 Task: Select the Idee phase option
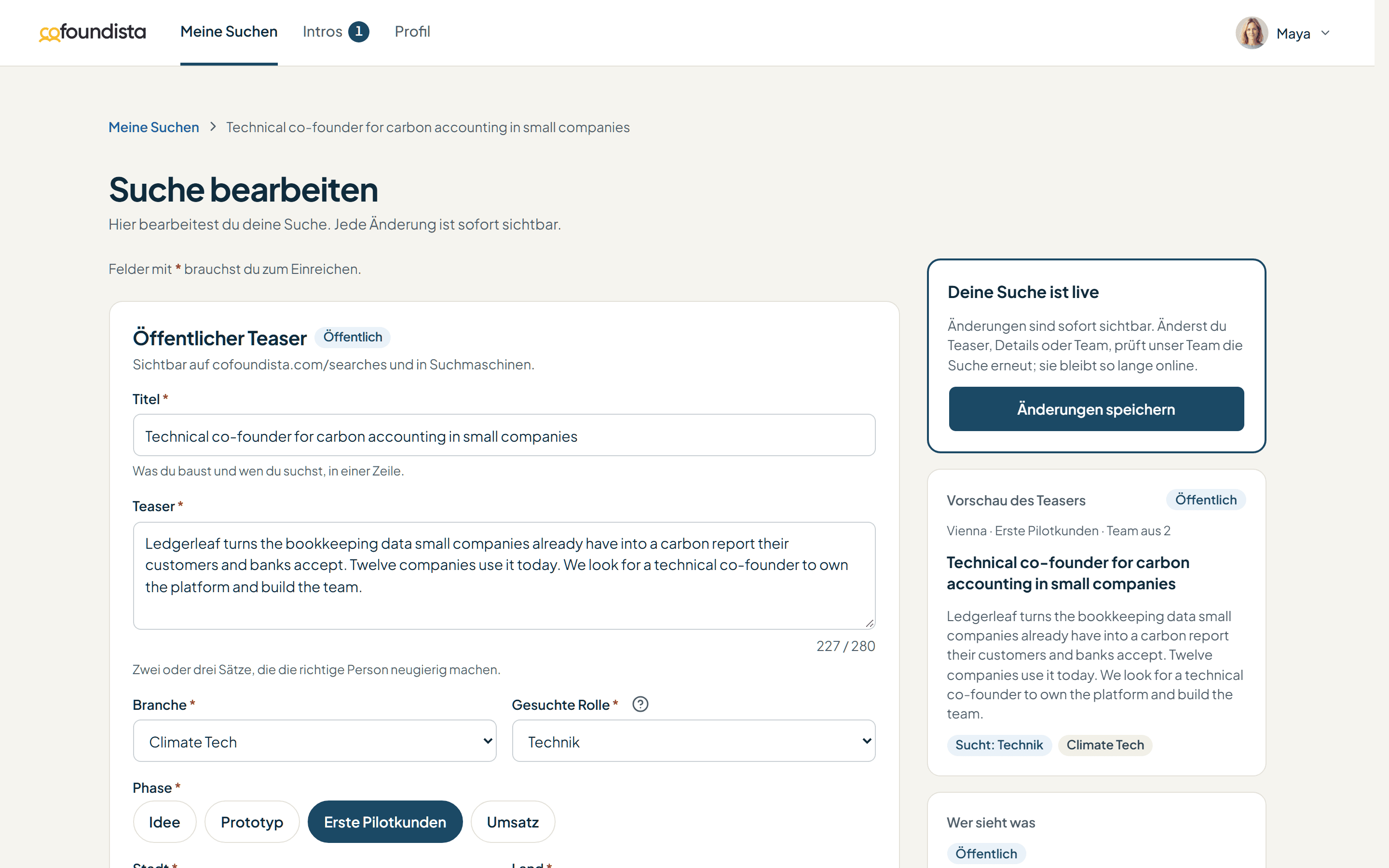click(165, 822)
